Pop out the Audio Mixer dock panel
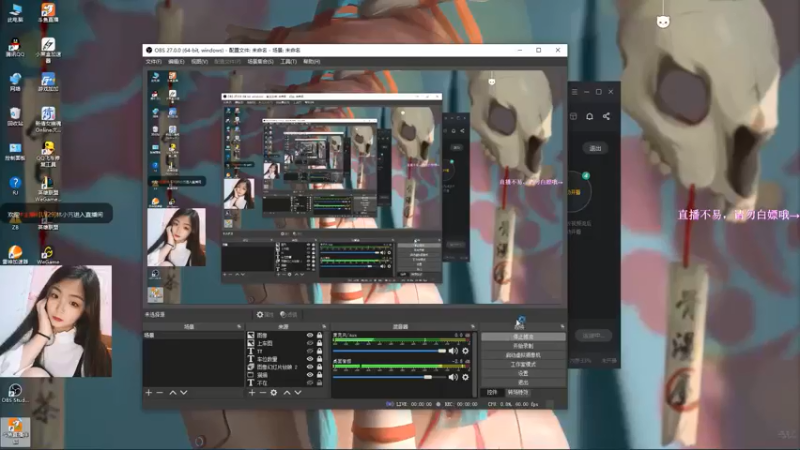 [x=473, y=327]
